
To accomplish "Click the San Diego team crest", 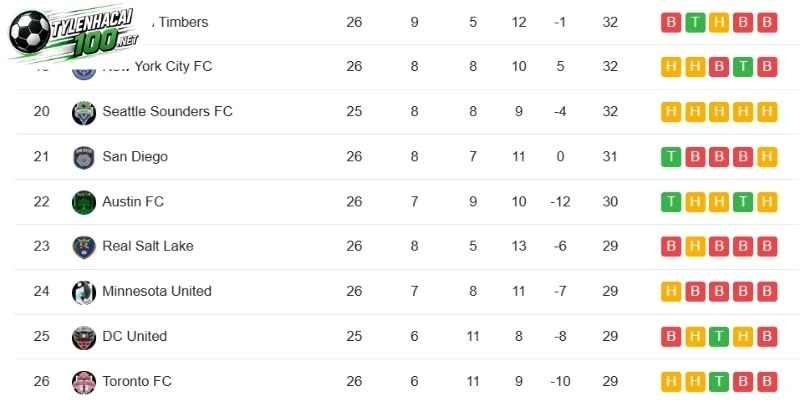I will (x=84, y=158).
